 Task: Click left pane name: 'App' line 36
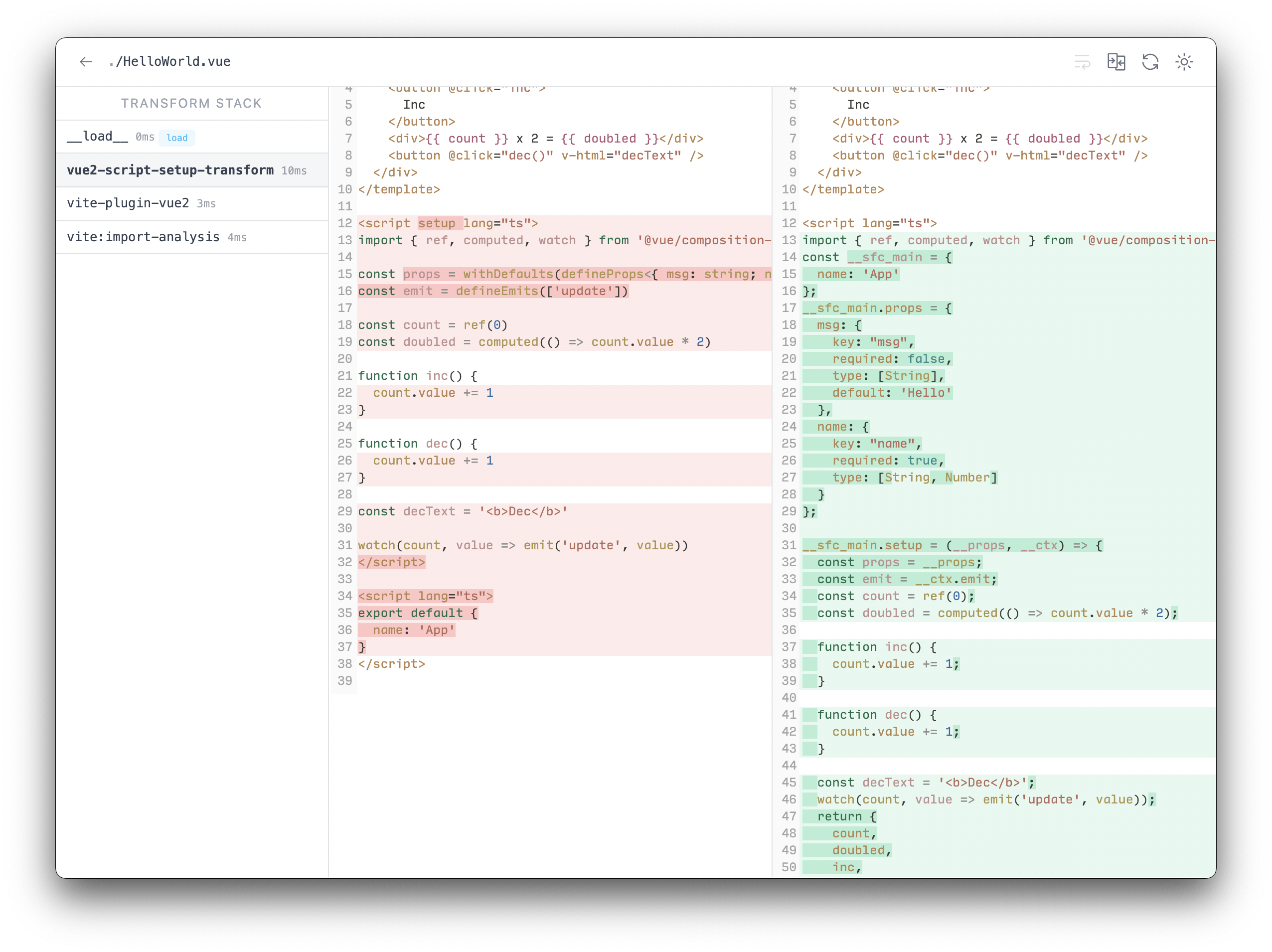(x=414, y=630)
